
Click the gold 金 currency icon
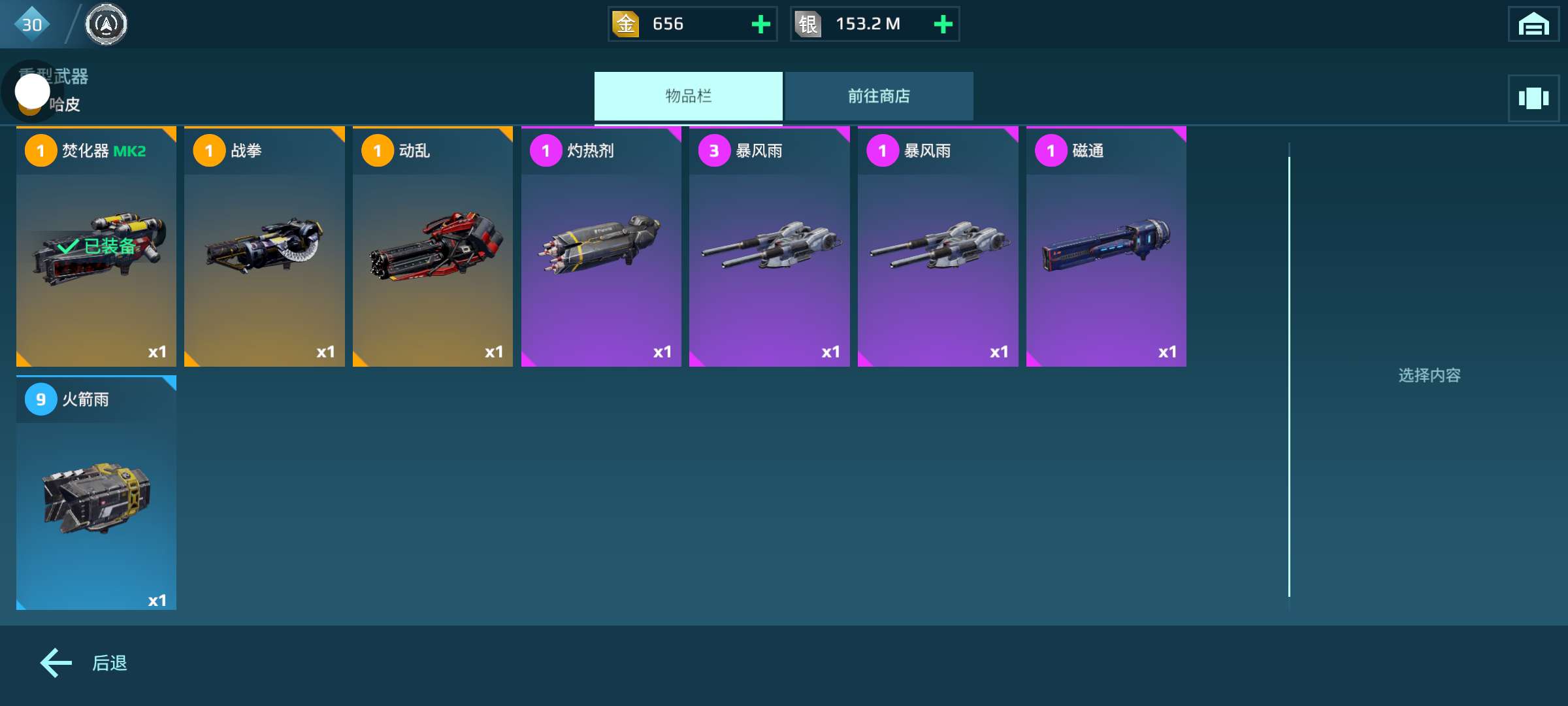[625, 24]
